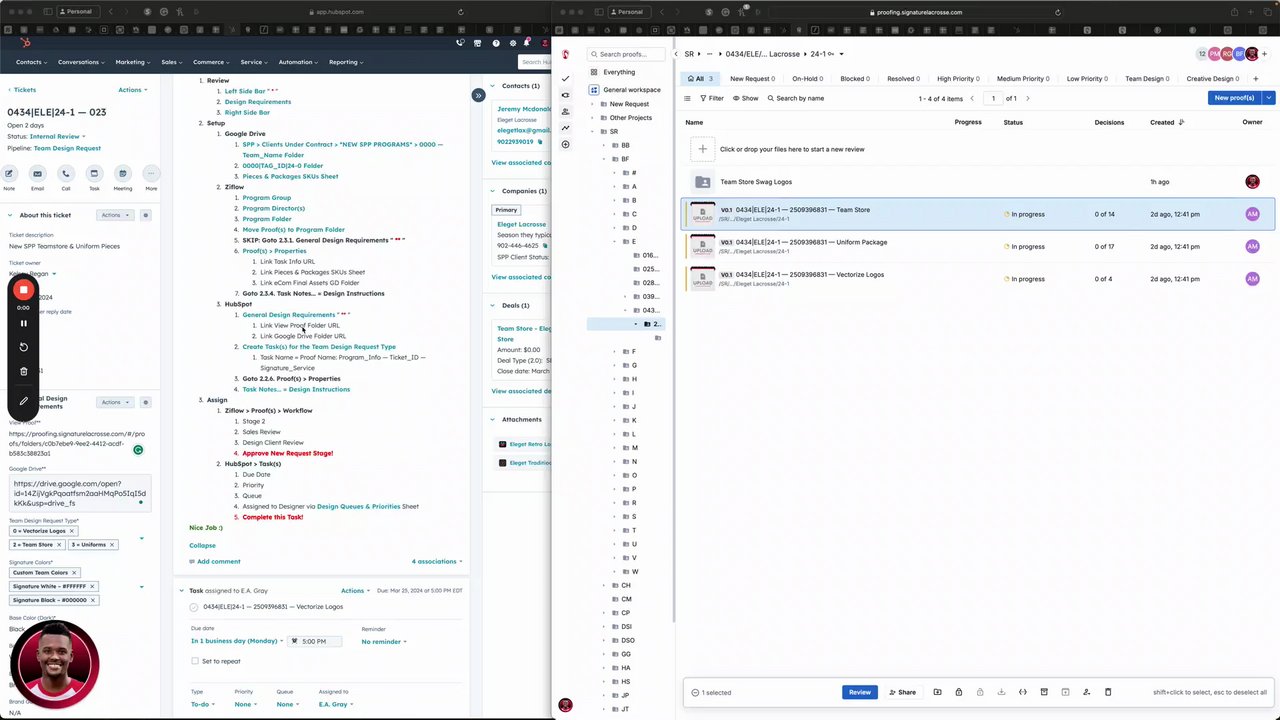
Task: Open the E.A. Gray assignee dropdown
Action: (336, 704)
